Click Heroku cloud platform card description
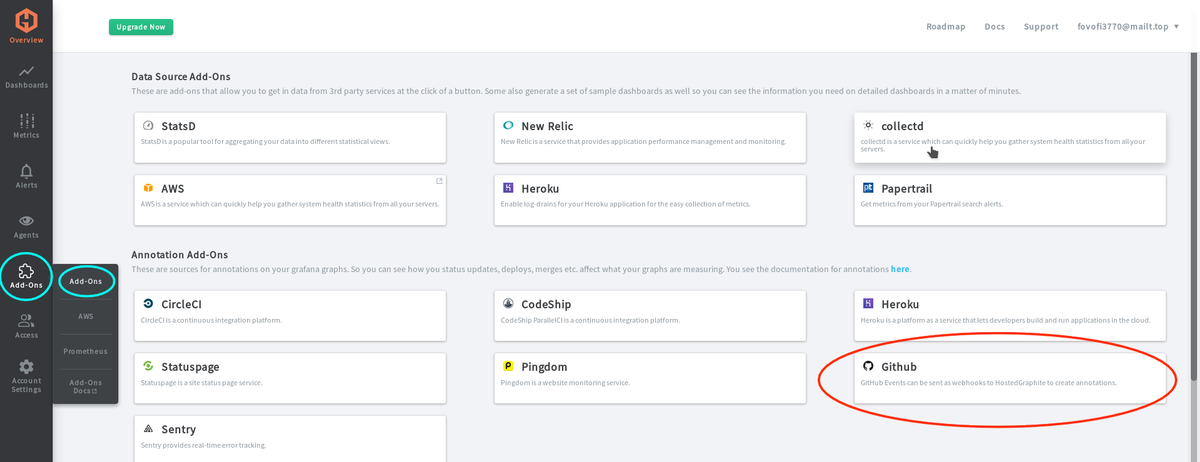The image size is (1200, 462). click(x=1005, y=320)
